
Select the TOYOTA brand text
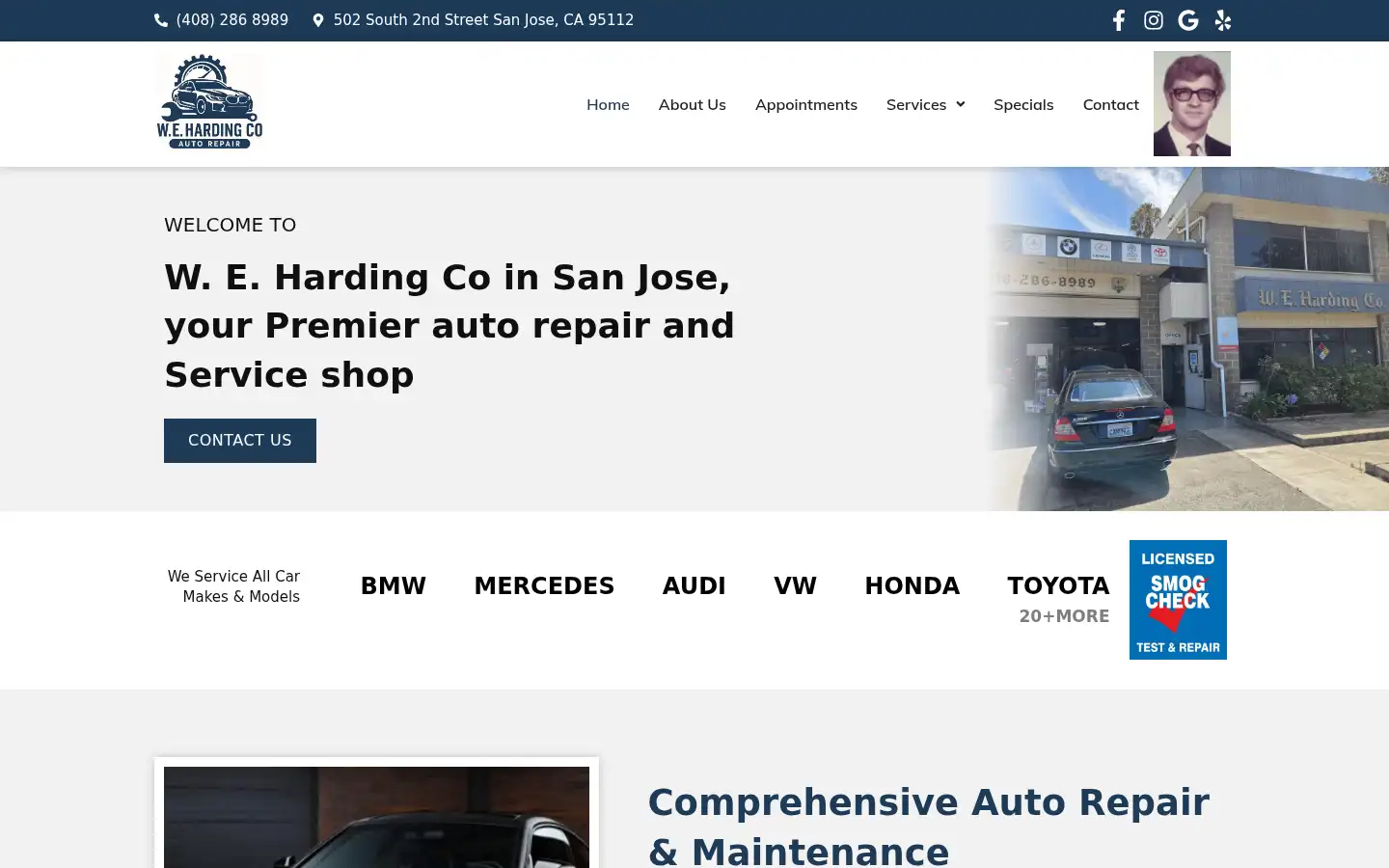point(1058,585)
